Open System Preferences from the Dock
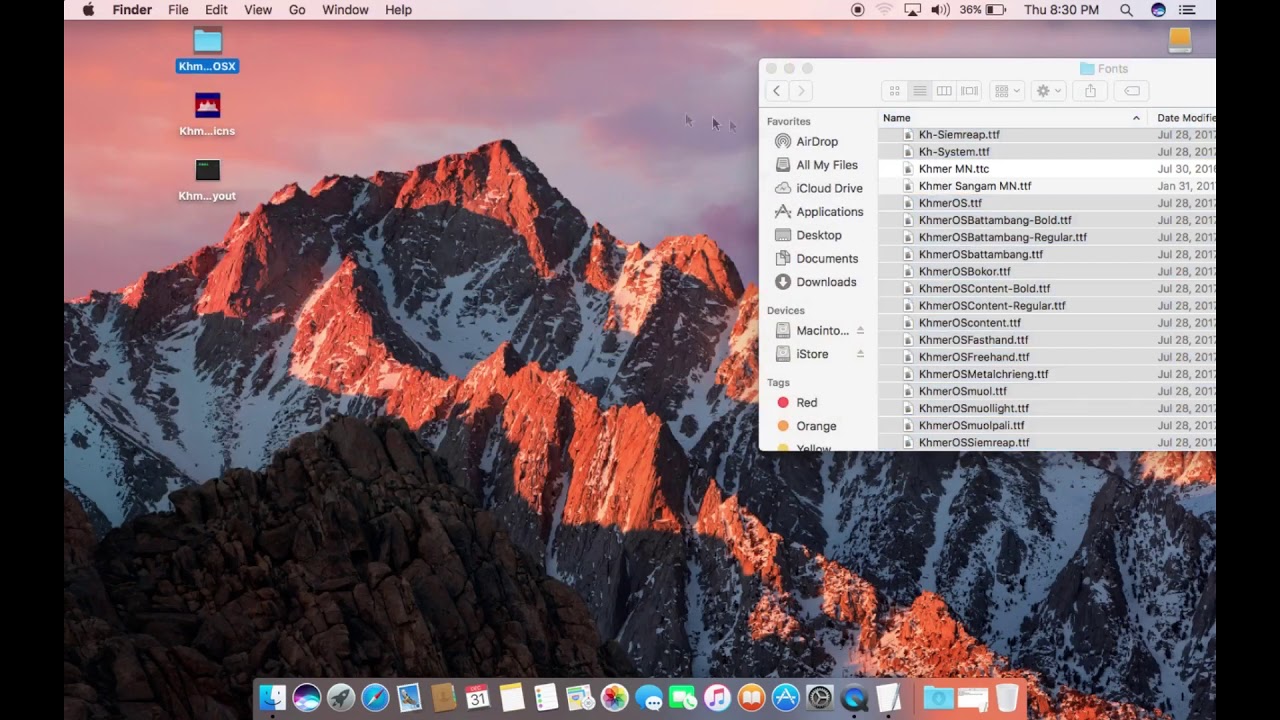 coord(820,697)
